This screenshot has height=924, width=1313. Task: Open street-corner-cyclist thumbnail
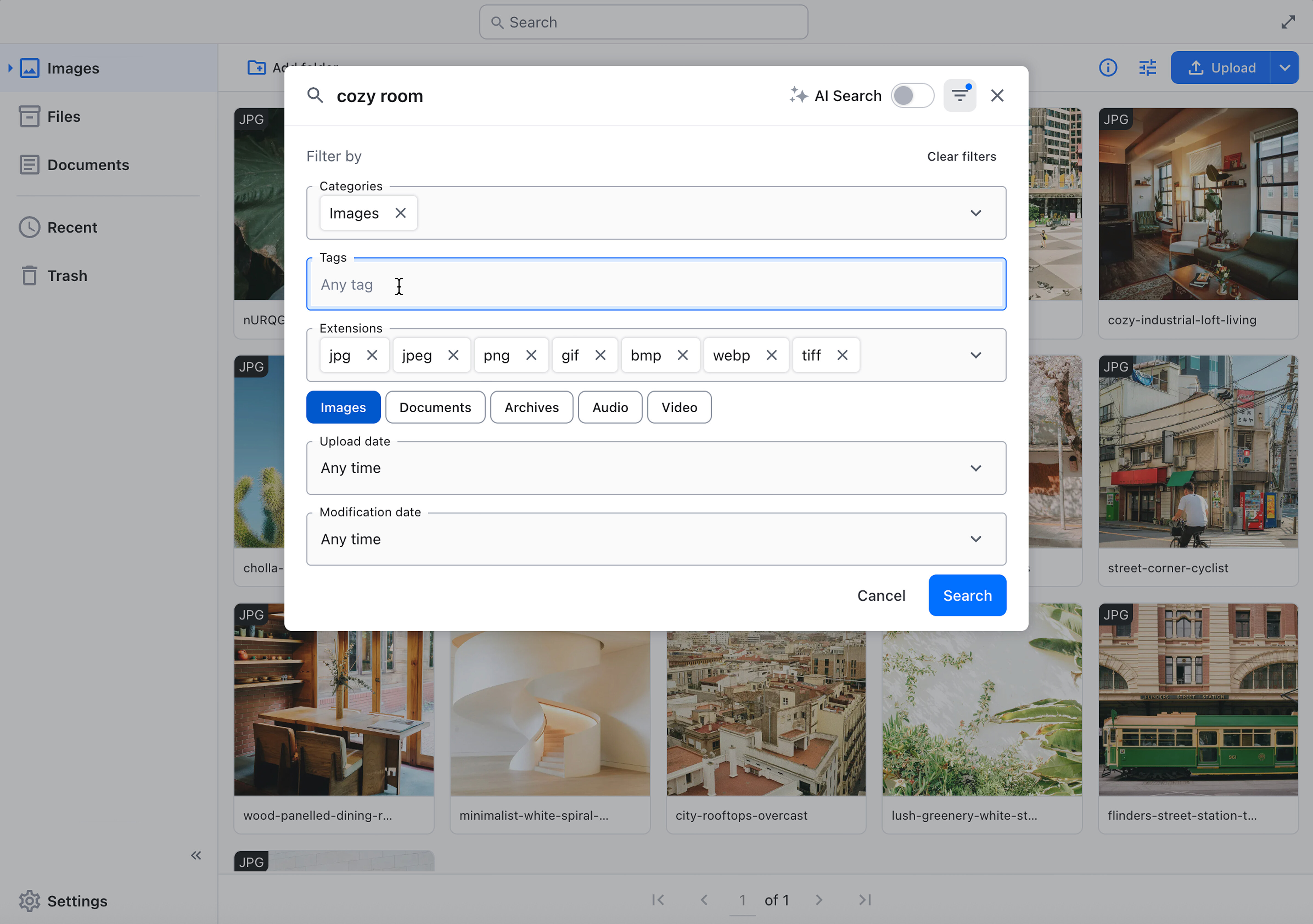1197,452
